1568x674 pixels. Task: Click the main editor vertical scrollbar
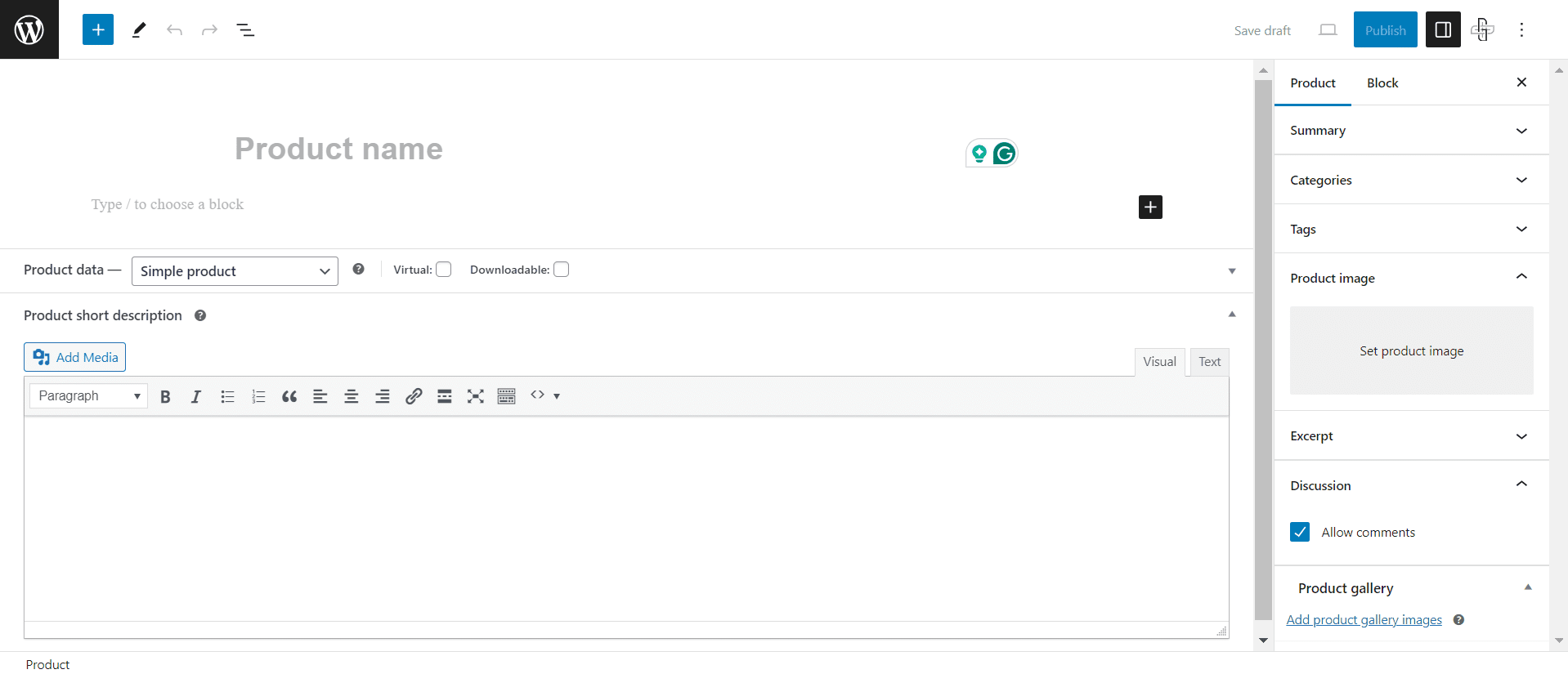[x=1263, y=350]
